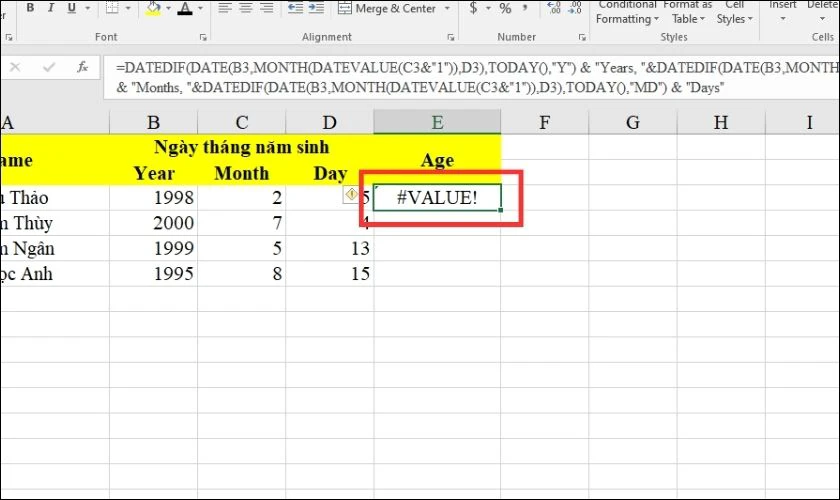840x500 pixels.
Task: Apply the Font Color
Action: tap(185, 8)
